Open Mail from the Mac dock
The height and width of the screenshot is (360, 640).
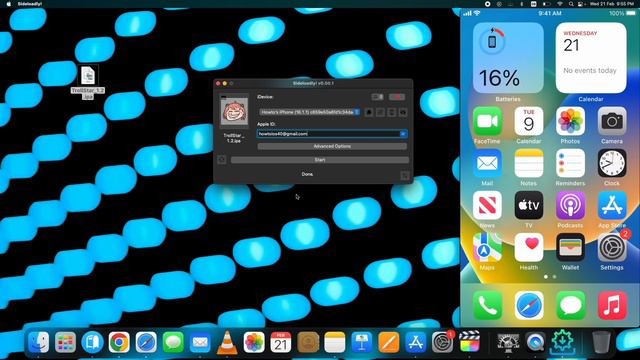(x=200, y=342)
